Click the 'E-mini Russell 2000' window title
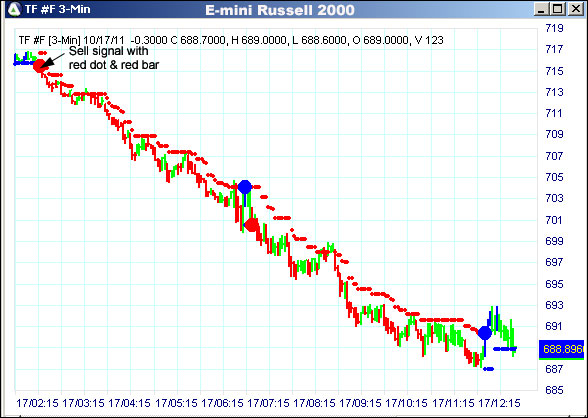 280,10
